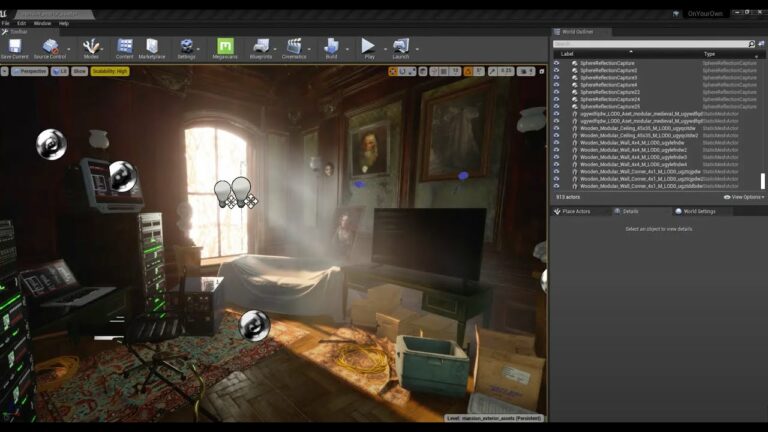The height and width of the screenshot is (432, 768).
Task: Click the World Outliner scrollbar thumb
Action: tap(762, 181)
